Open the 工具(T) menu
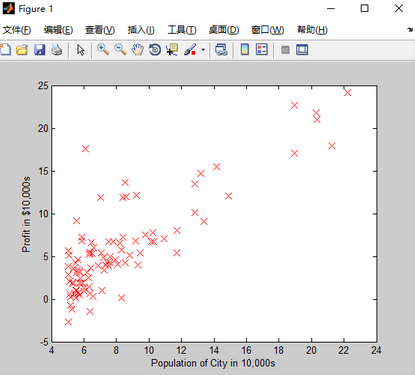 182,30
